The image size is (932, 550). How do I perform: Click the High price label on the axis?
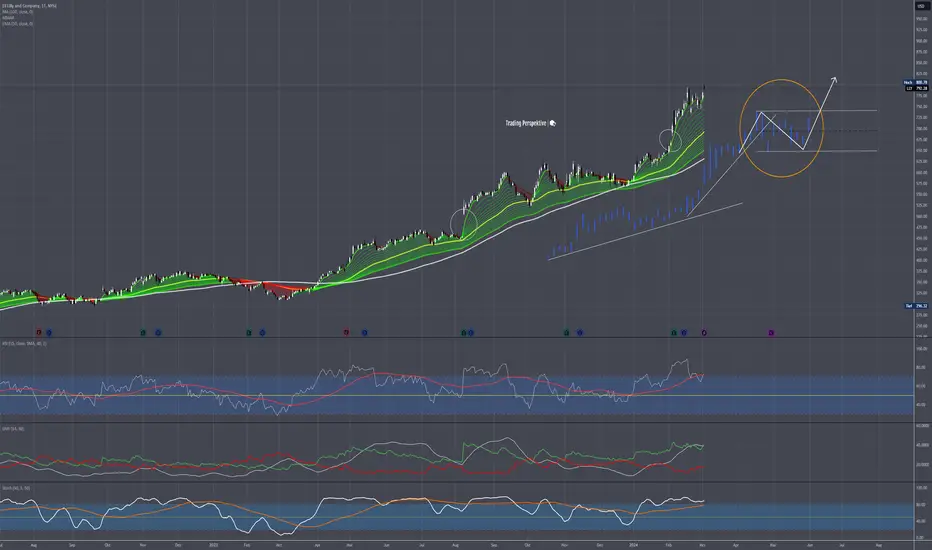point(916,83)
